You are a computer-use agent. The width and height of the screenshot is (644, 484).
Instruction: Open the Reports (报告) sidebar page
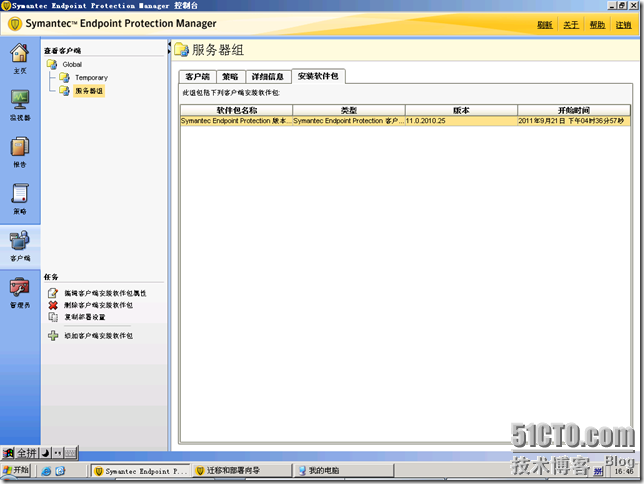click(20, 152)
